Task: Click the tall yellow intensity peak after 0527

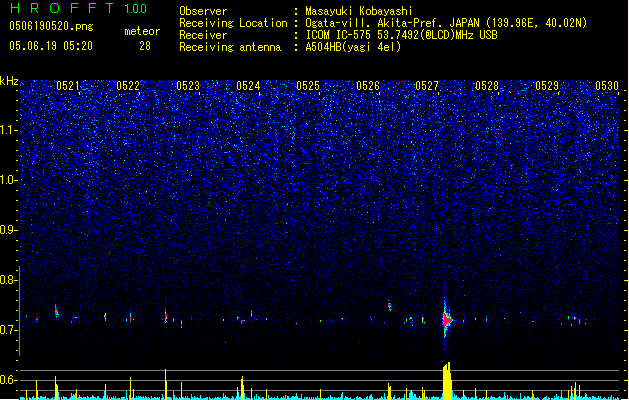Action: tap(447, 381)
